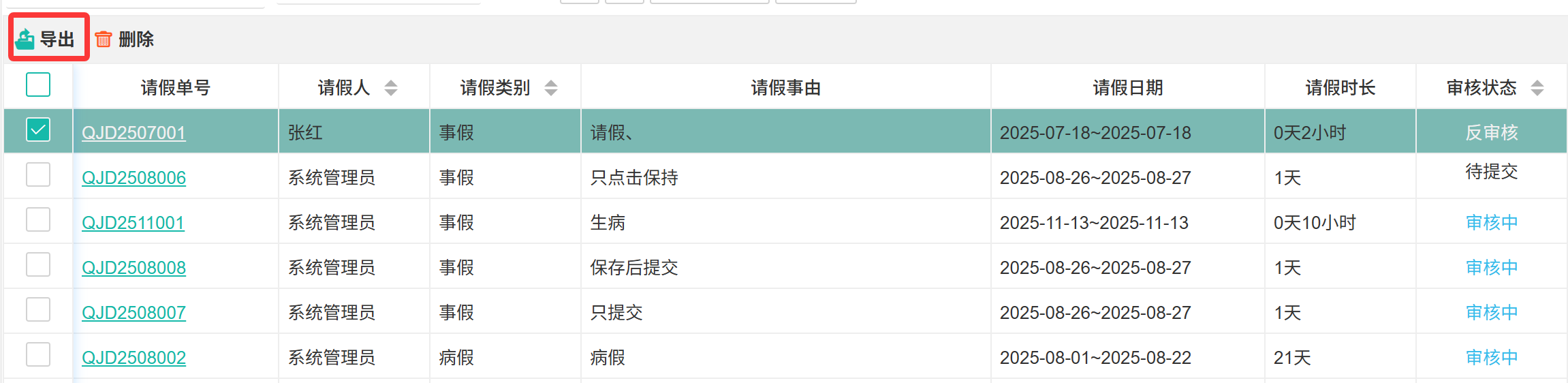The width and height of the screenshot is (1568, 383).
Task: Sort by 请假类别 column arrow icon
Action: click(x=551, y=88)
